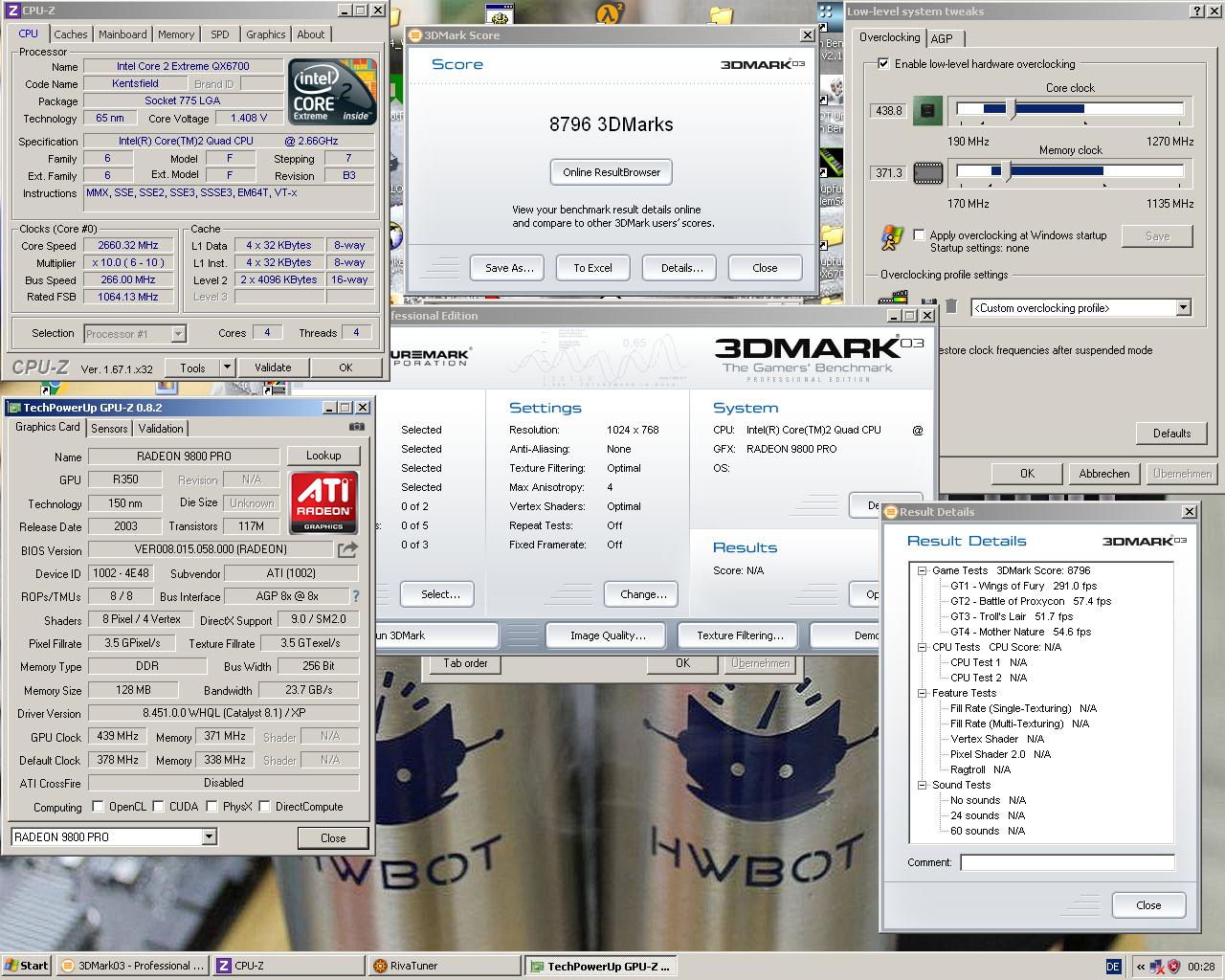Click the DE language indicator in tray

click(x=1113, y=967)
